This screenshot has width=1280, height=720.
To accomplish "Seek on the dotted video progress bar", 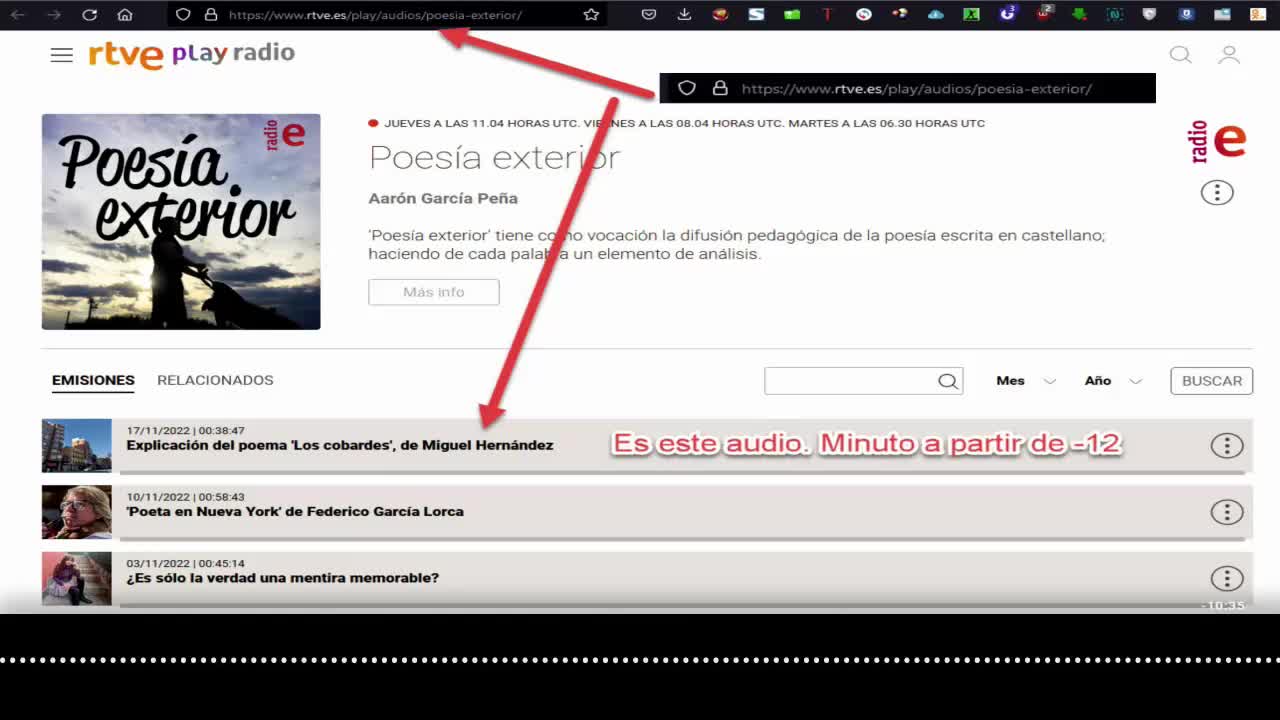I will [x=640, y=660].
